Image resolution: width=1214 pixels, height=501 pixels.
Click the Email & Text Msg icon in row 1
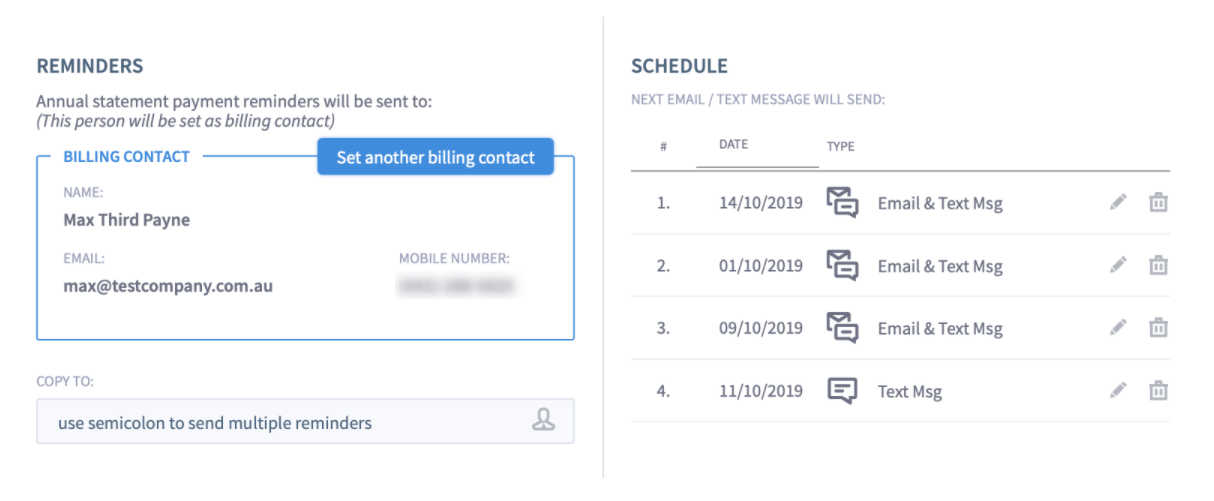(x=842, y=203)
